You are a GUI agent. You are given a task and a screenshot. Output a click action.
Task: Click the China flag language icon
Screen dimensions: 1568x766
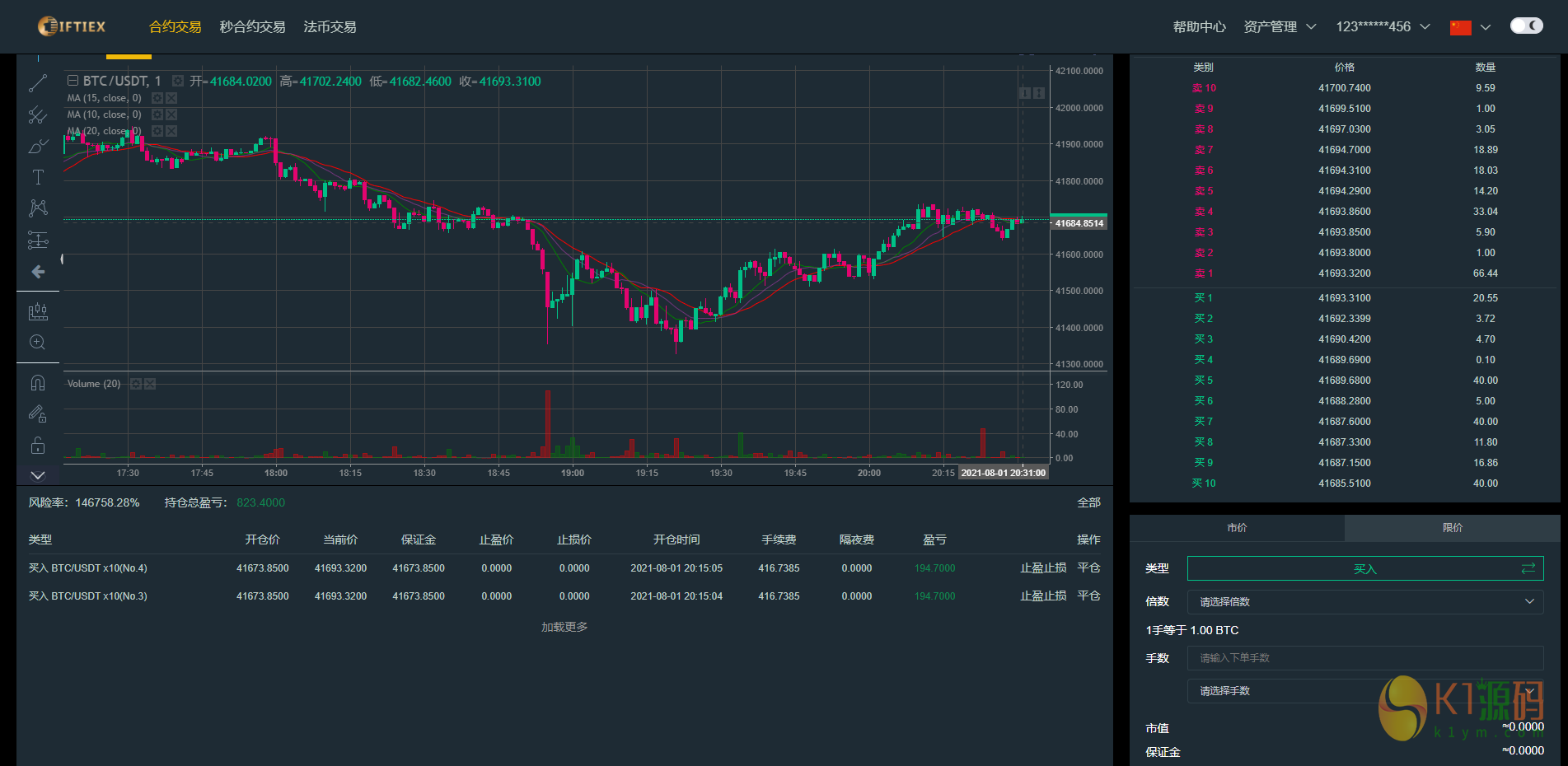pos(1460,27)
